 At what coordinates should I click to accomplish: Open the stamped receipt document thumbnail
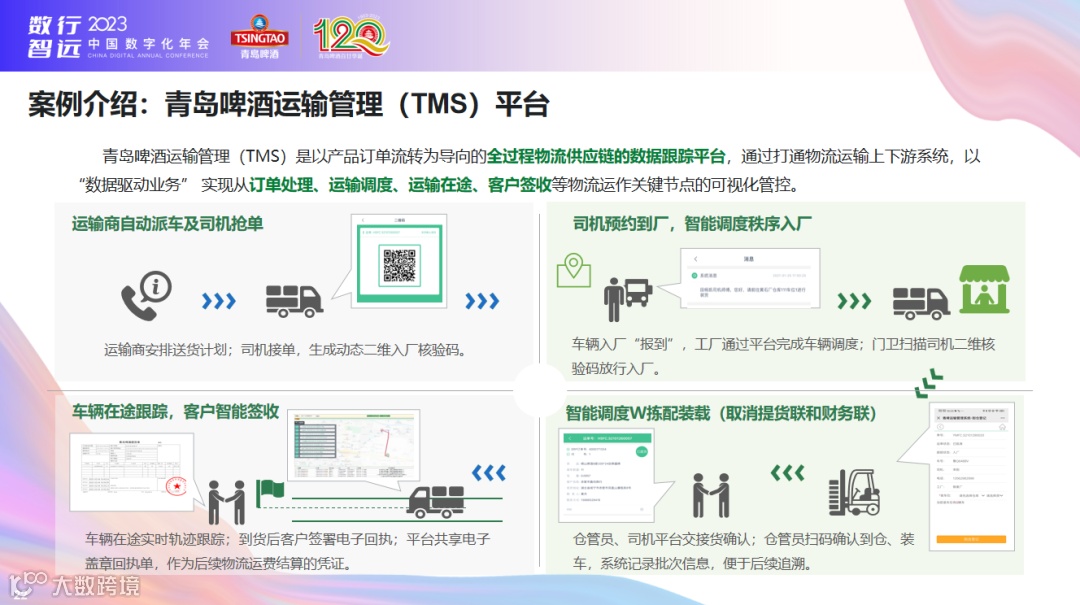point(132,473)
